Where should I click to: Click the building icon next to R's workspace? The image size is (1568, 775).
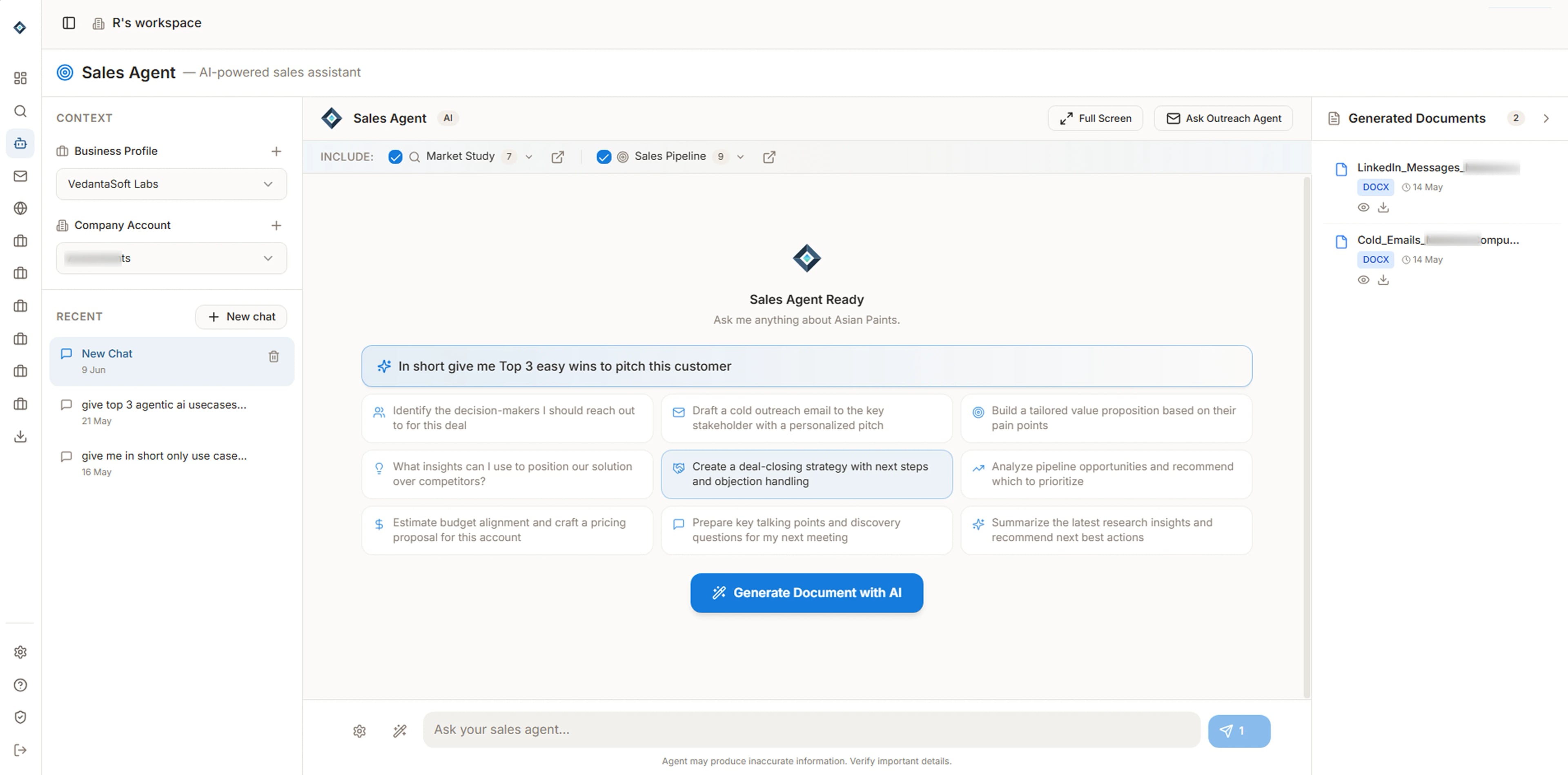pos(98,24)
